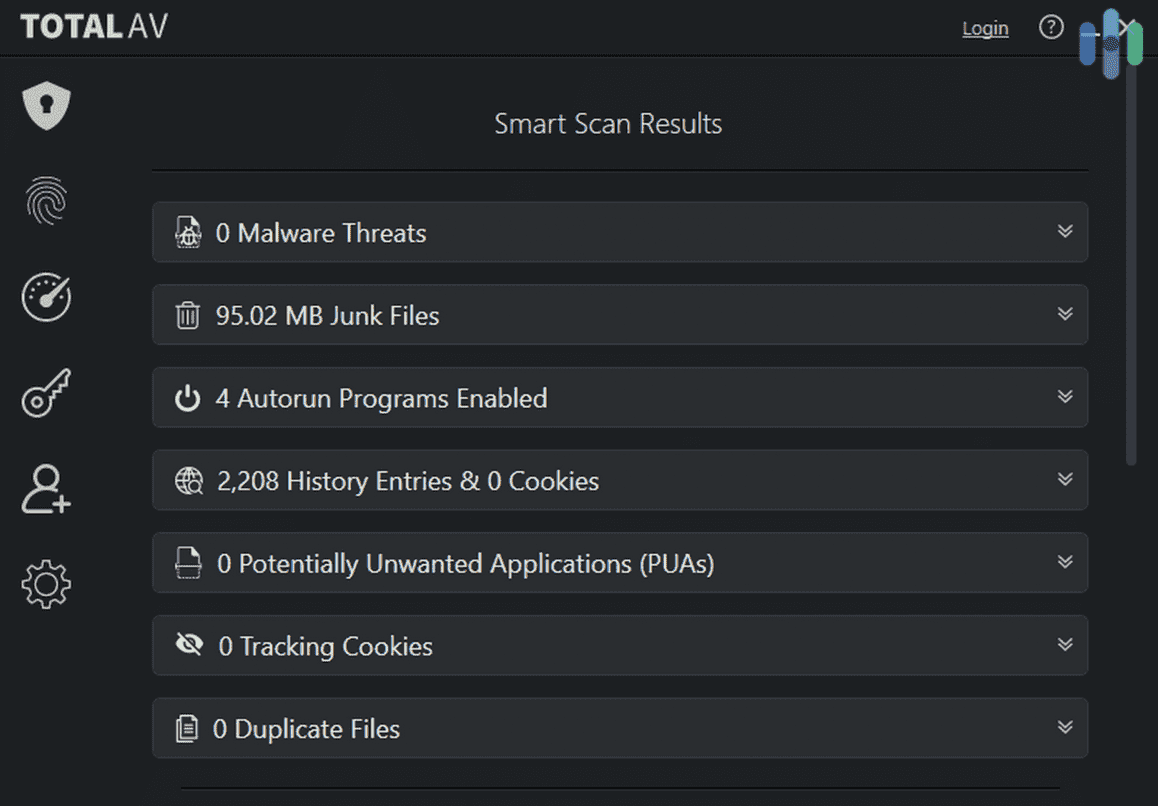Image resolution: width=1158 pixels, height=806 pixels.
Task: Open the Settings gear in sidebar
Action: point(45,584)
